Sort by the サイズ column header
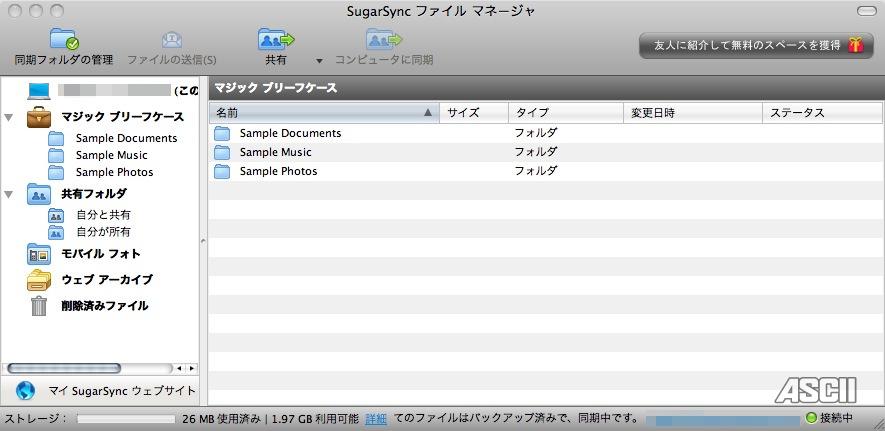The width and height of the screenshot is (885, 431). [x=474, y=113]
